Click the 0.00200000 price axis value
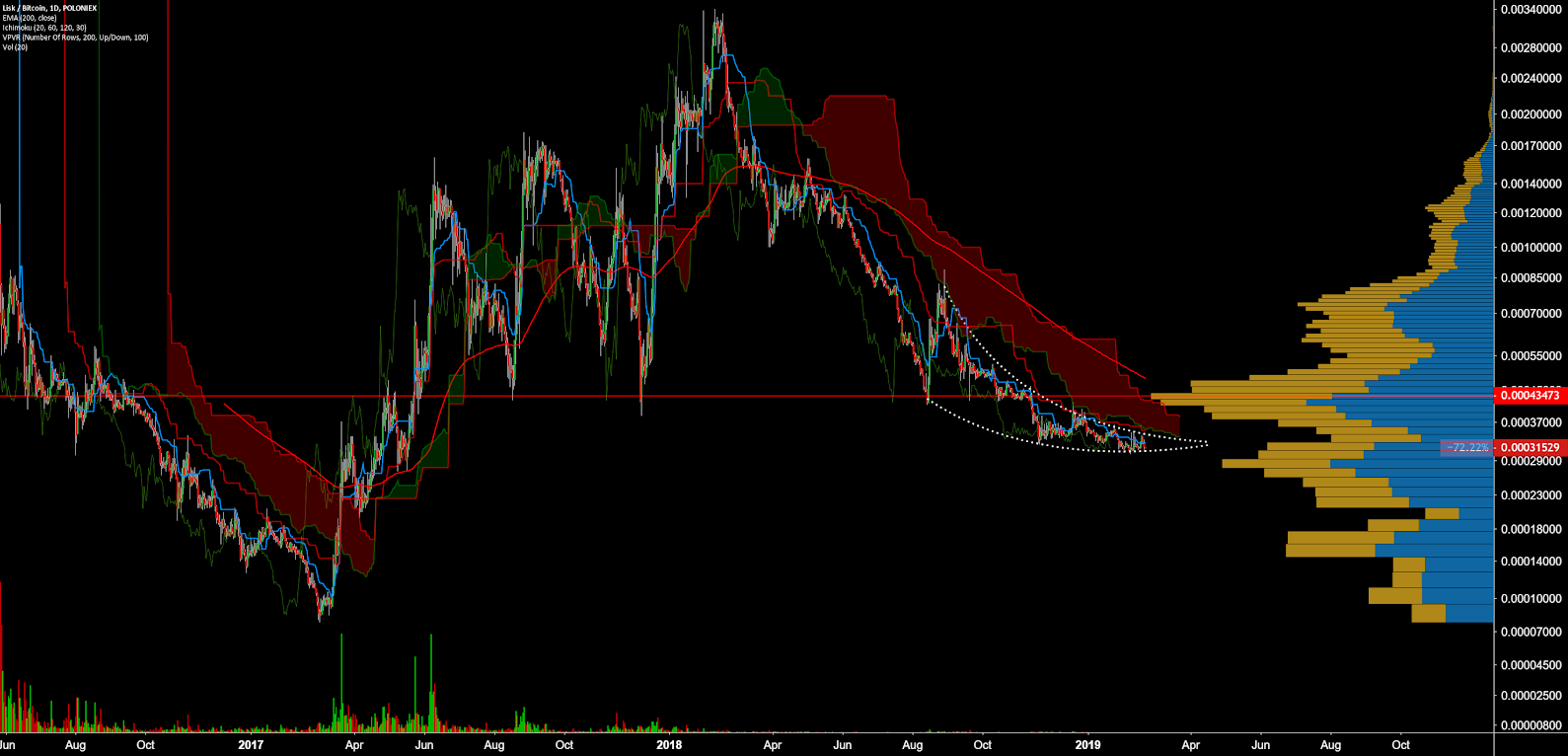1568x756 pixels. pyautogui.click(x=1531, y=114)
